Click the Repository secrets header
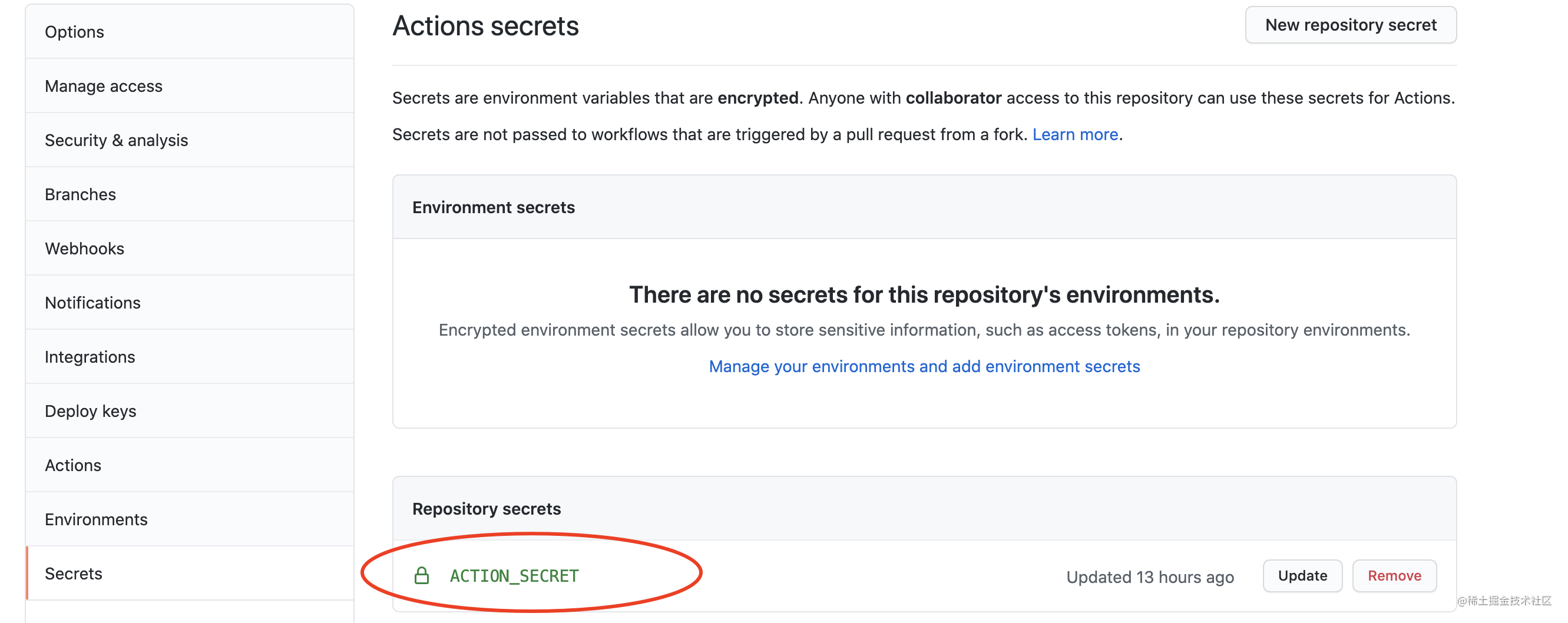This screenshot has height=623, width=1568. (487, 509)
